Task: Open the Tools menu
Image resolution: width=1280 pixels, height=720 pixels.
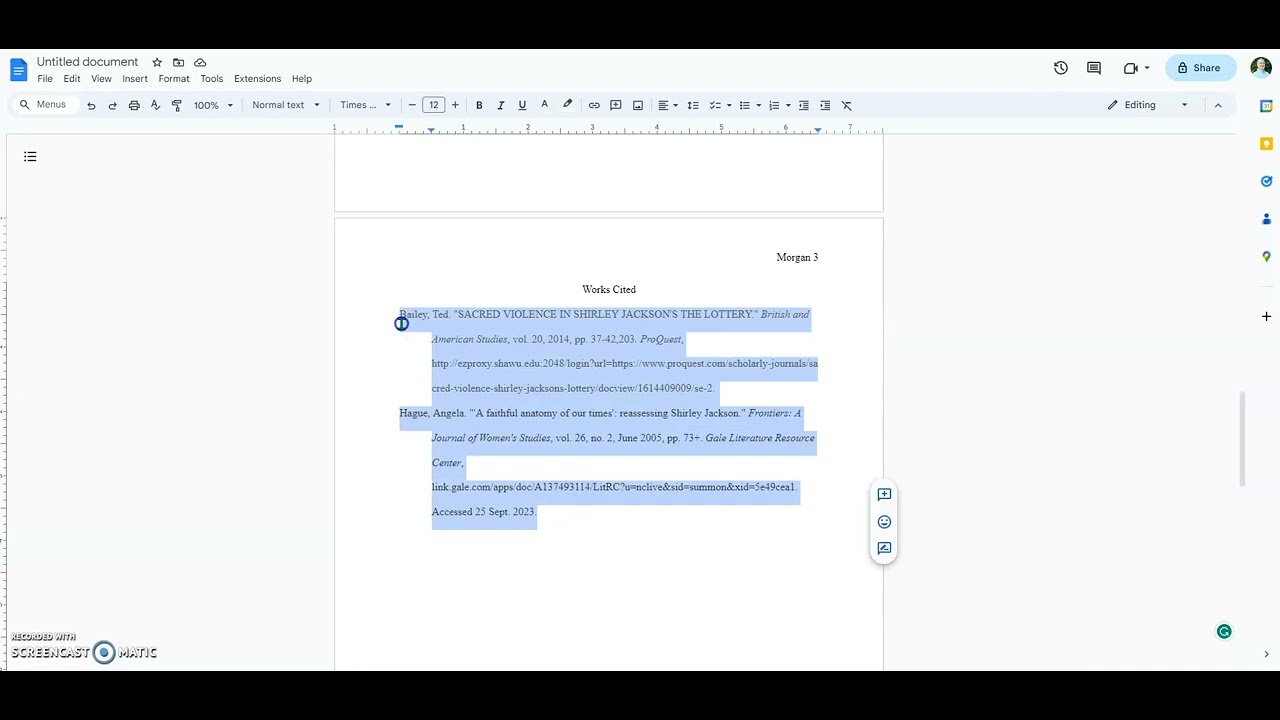Action: coord(211,79)
